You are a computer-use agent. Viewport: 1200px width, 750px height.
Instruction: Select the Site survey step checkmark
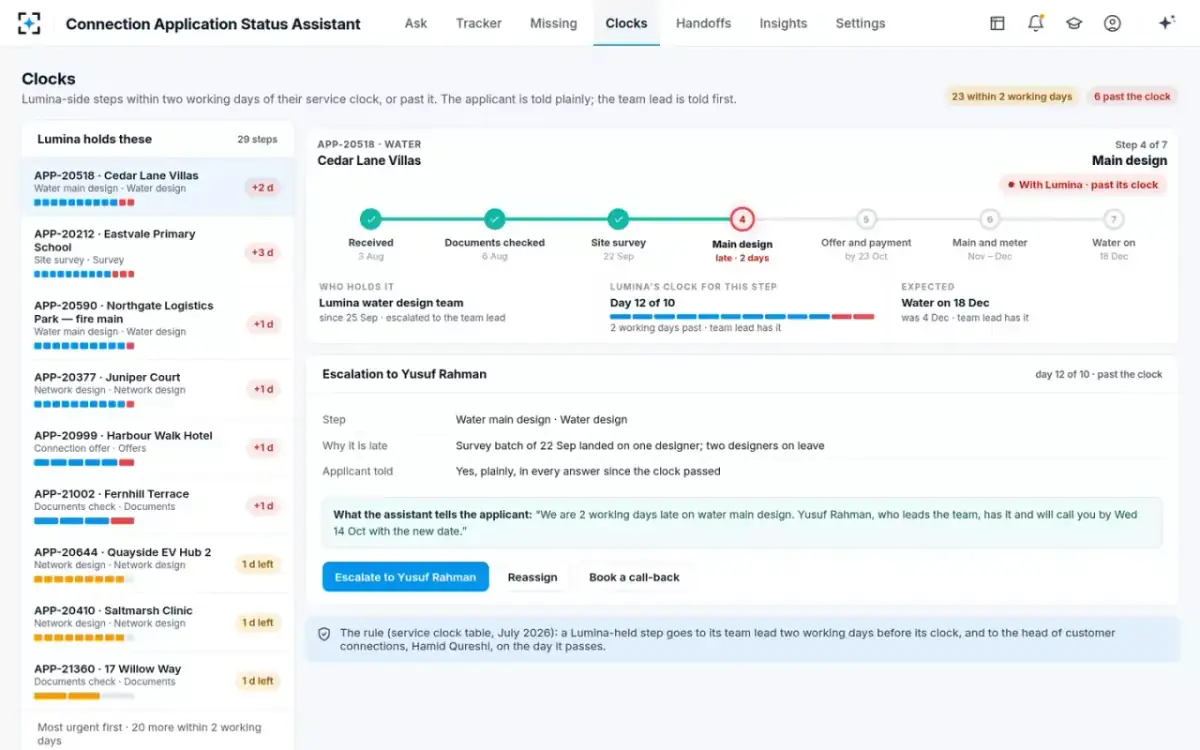click(618, 219)
